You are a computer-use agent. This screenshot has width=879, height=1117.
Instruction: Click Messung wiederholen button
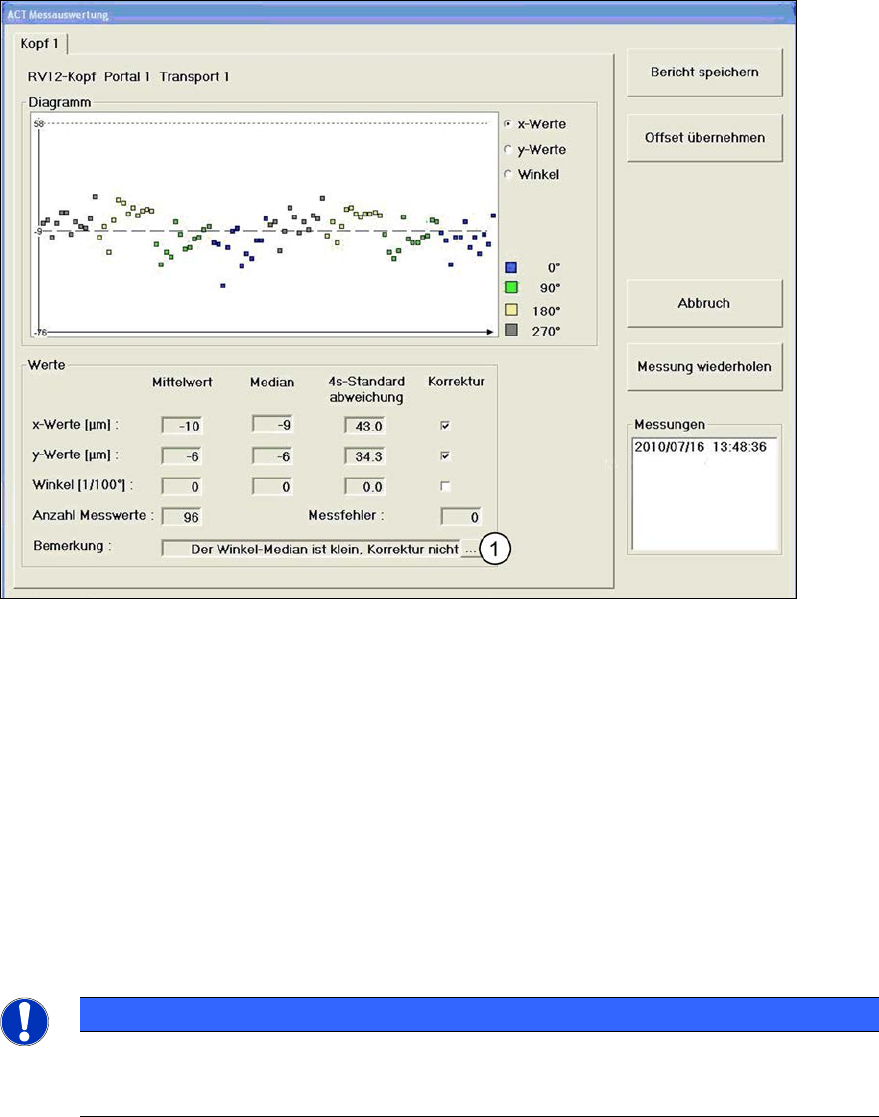coord(704,367)
